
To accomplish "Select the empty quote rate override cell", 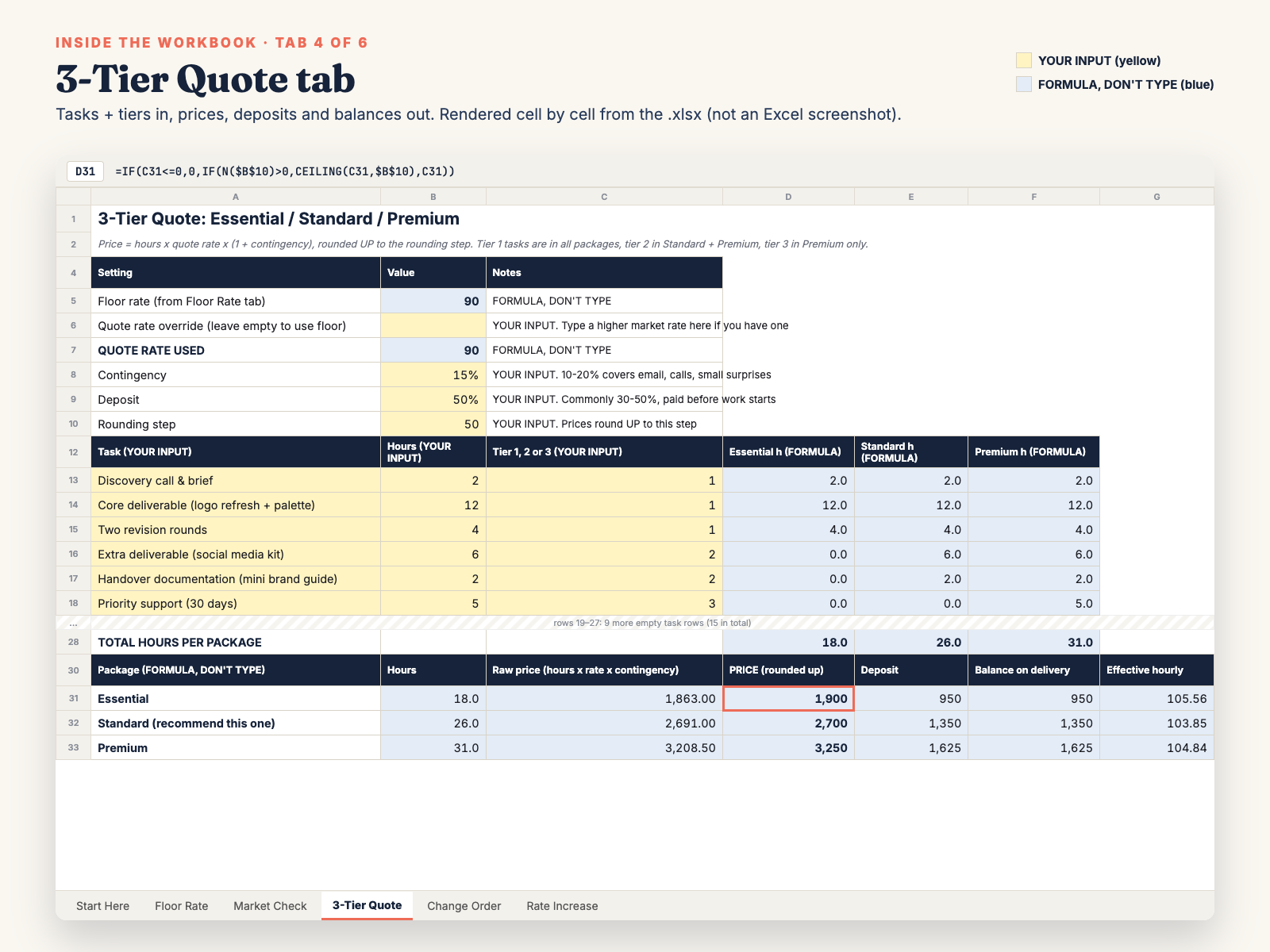I will [x=433, y=325].
